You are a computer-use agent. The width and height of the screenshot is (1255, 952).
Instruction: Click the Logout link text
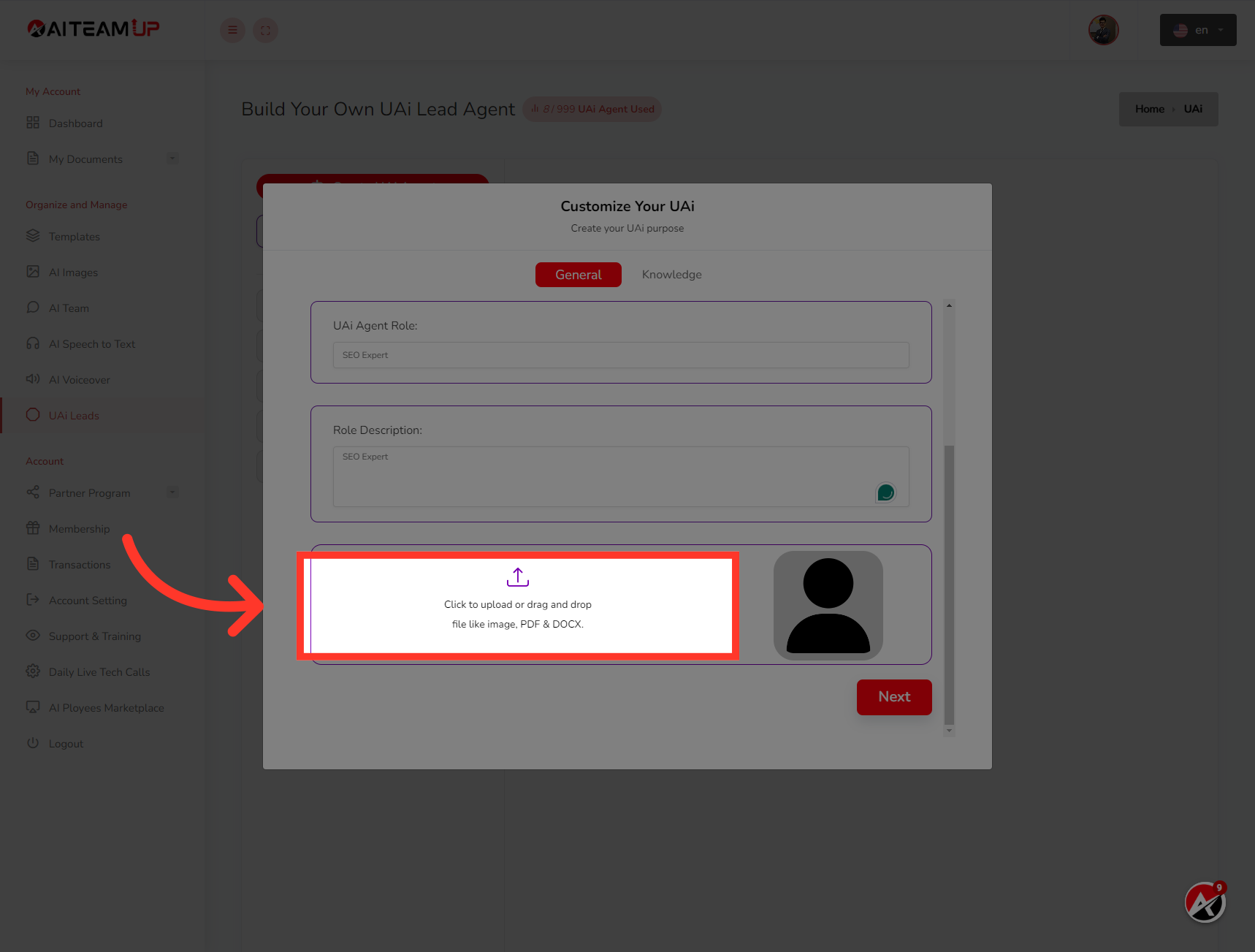(66, 743)
